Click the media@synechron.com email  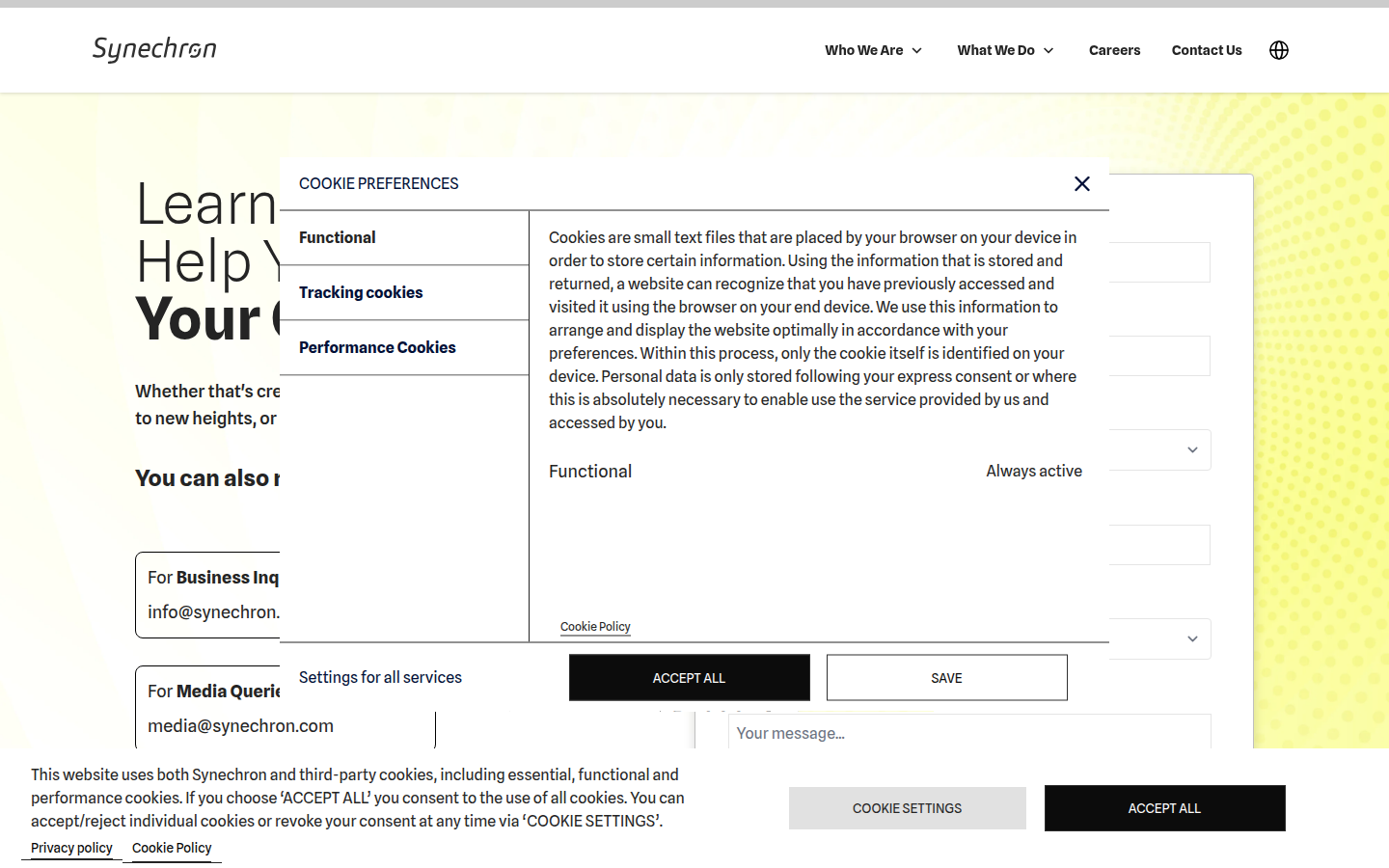pos(241,726)
